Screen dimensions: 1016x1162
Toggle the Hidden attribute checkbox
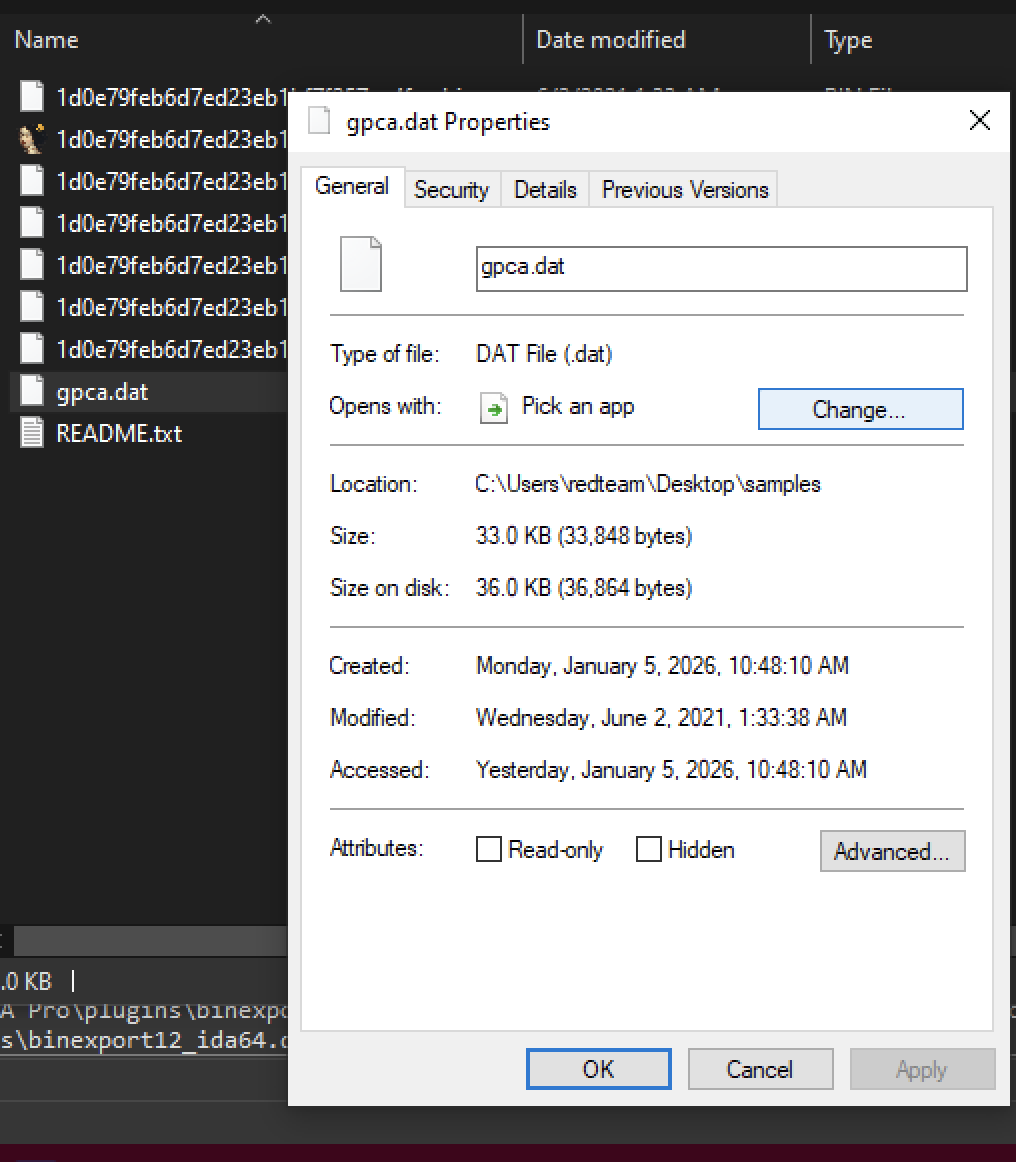click(x=648, y=849)
